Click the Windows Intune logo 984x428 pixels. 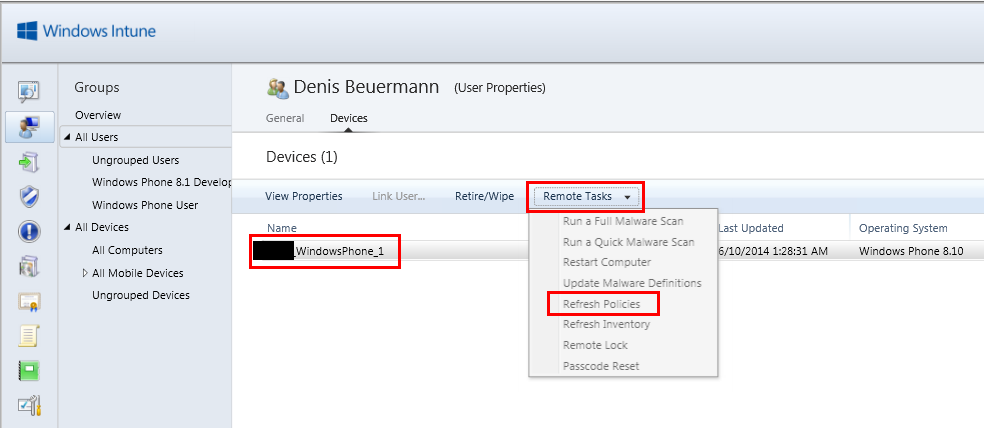[x=87, y=31]
